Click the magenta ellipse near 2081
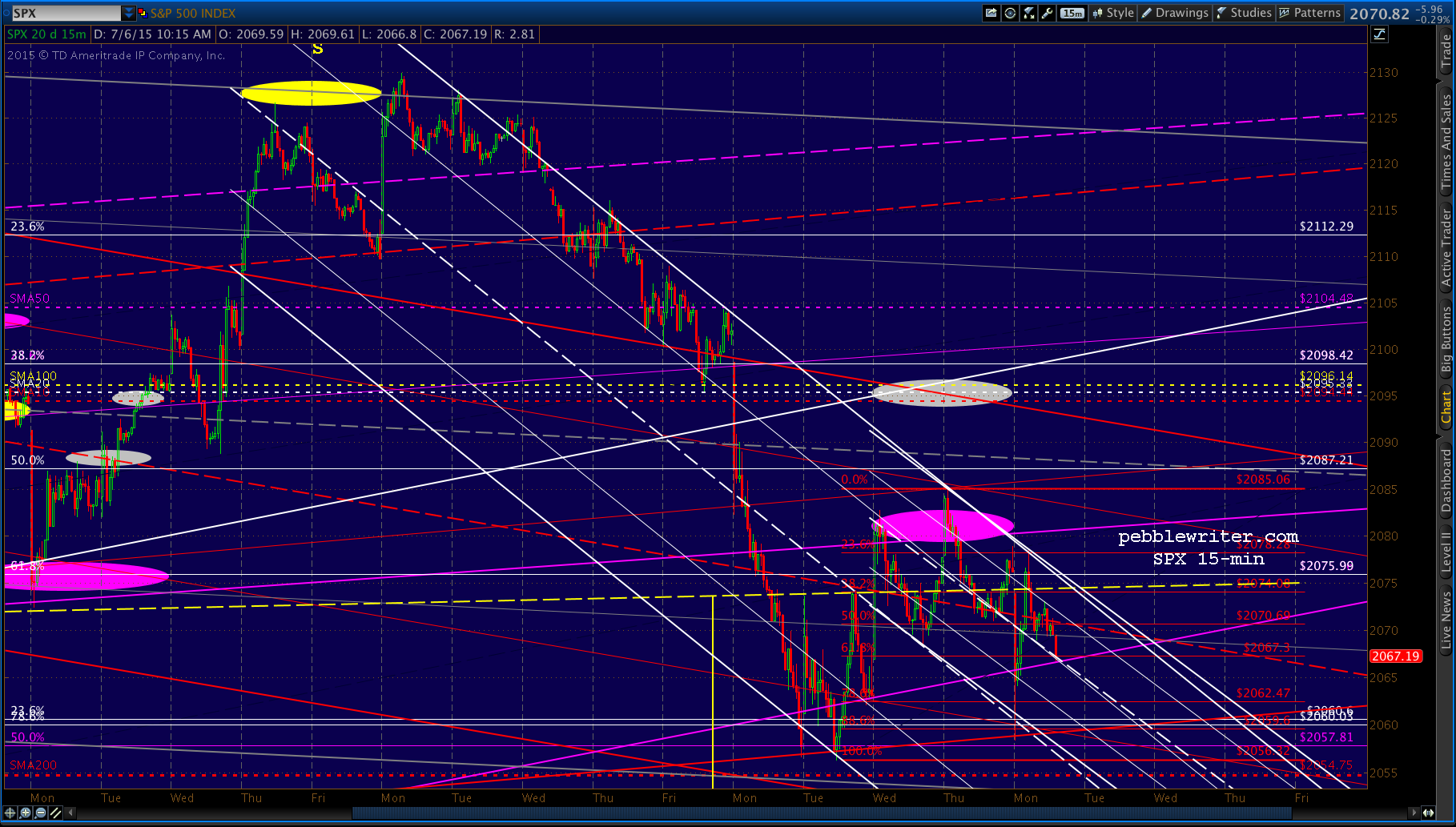The width and height of the screenshot is (1456, 827). [x=943, y=526]
